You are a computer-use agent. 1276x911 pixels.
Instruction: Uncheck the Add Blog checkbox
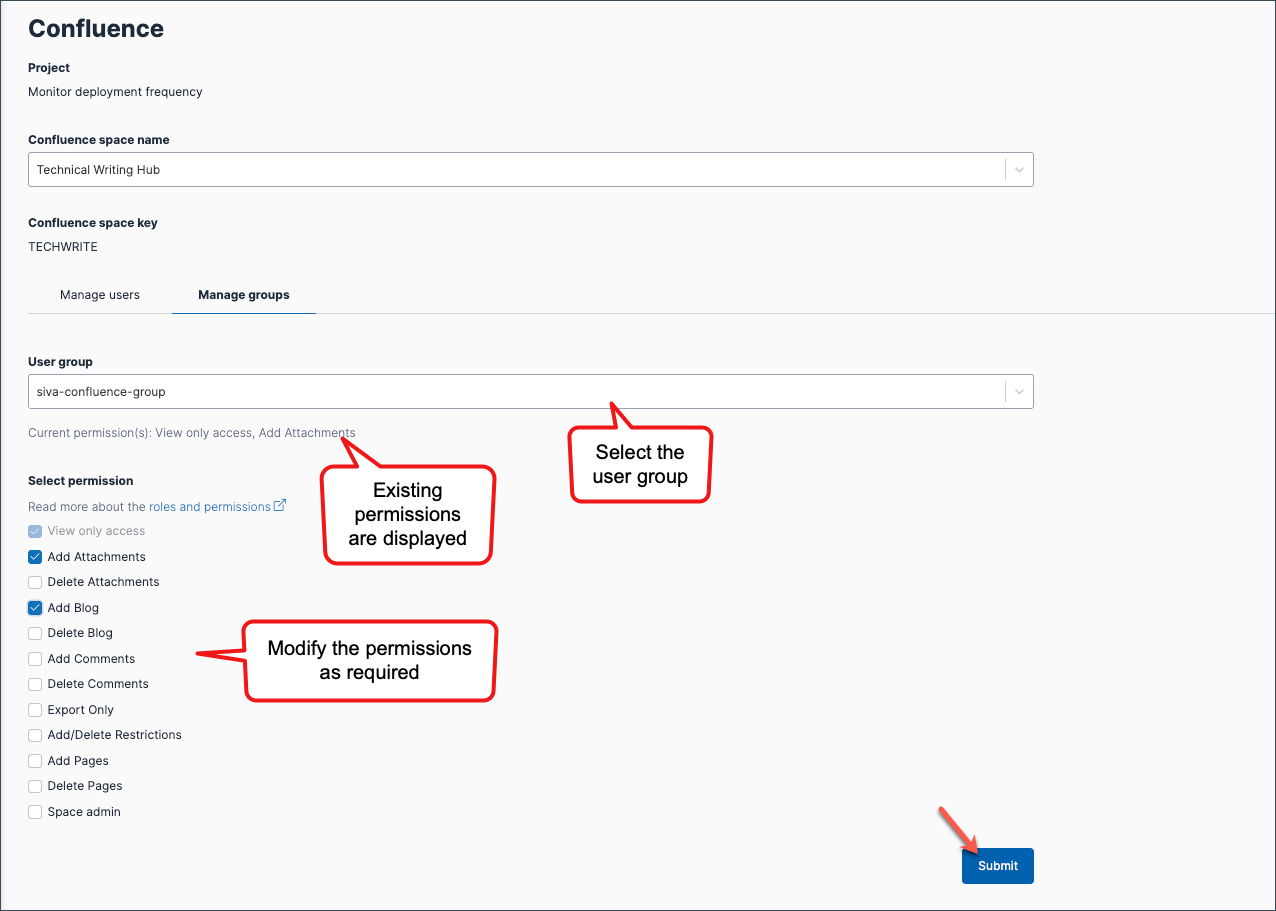tap(35, 608)
